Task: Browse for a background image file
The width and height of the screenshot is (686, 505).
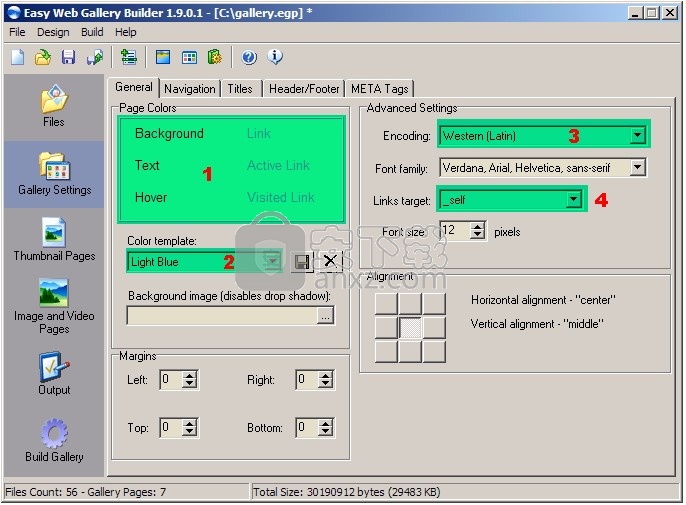Action: tap(326, 316)
